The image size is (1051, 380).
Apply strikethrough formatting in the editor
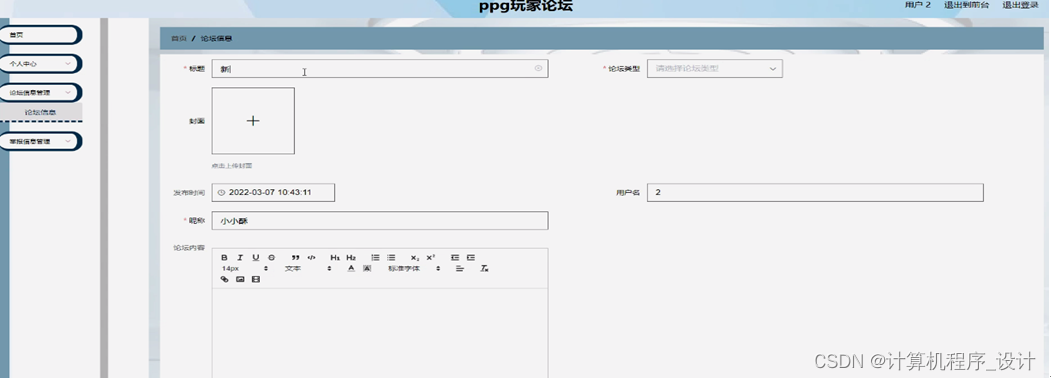[x=271, y=257]
